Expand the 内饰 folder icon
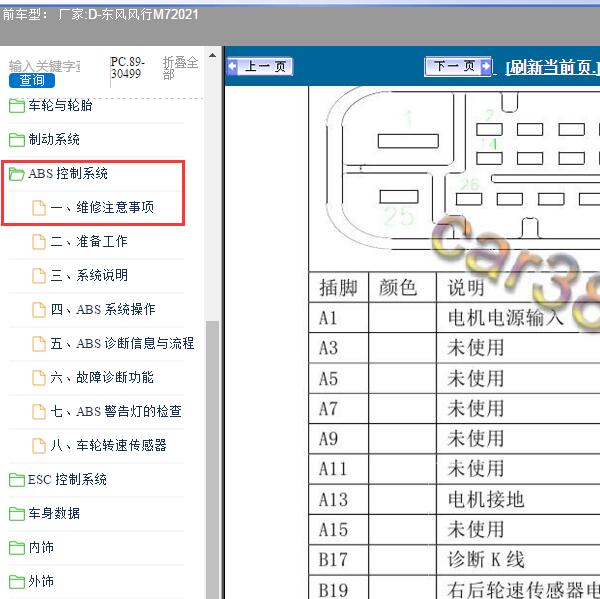 pyautogui.click(x=16, y=548)
